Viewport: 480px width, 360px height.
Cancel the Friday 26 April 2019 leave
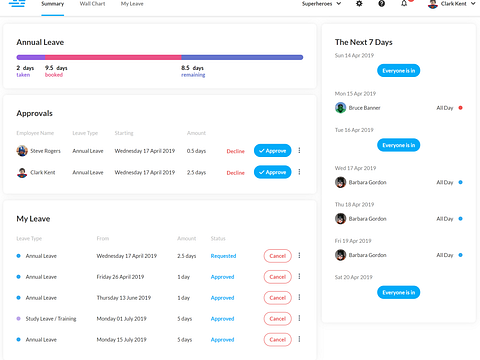pyautogui.click(x=278, y=277)
